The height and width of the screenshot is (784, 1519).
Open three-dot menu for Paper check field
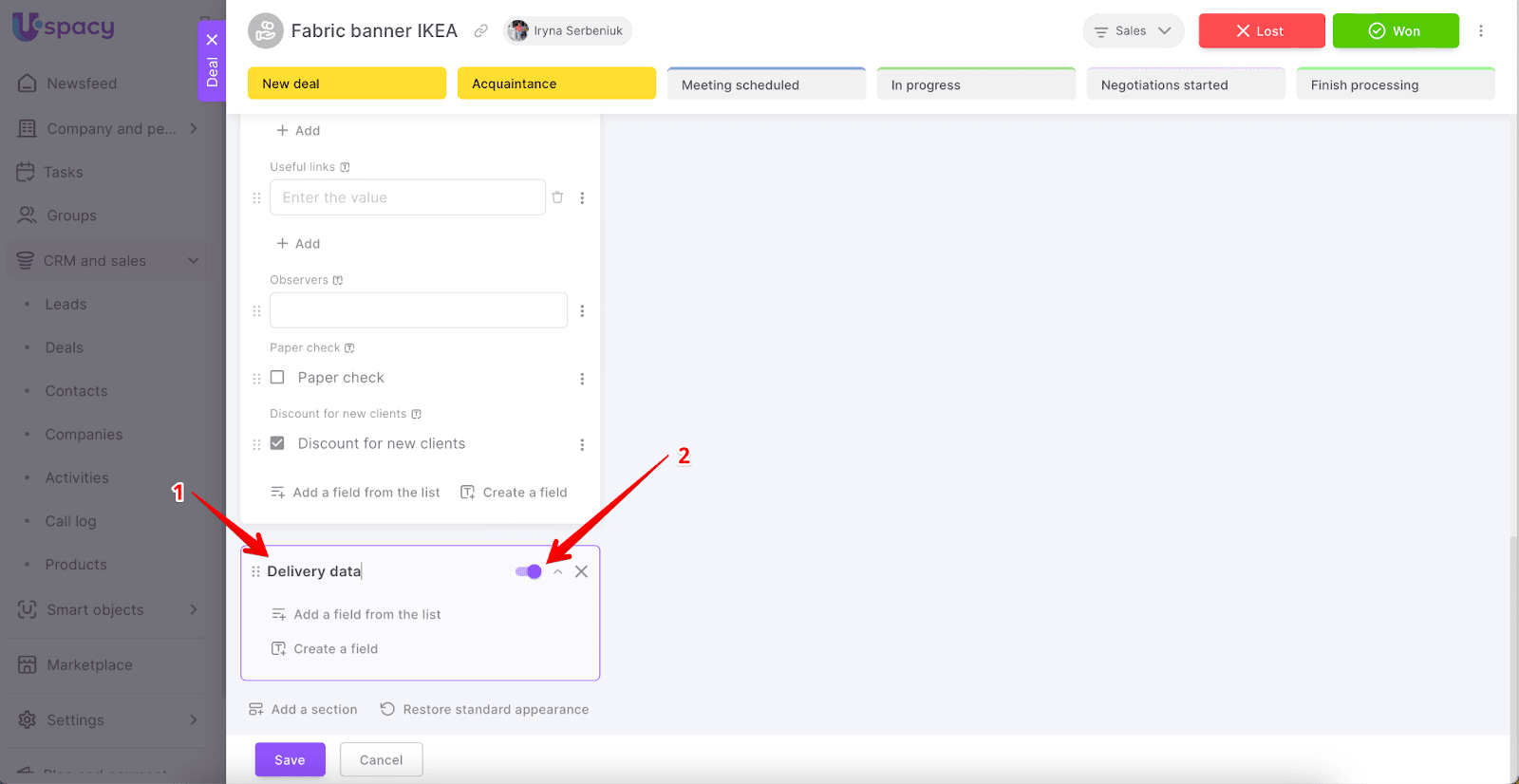(582, 379)
